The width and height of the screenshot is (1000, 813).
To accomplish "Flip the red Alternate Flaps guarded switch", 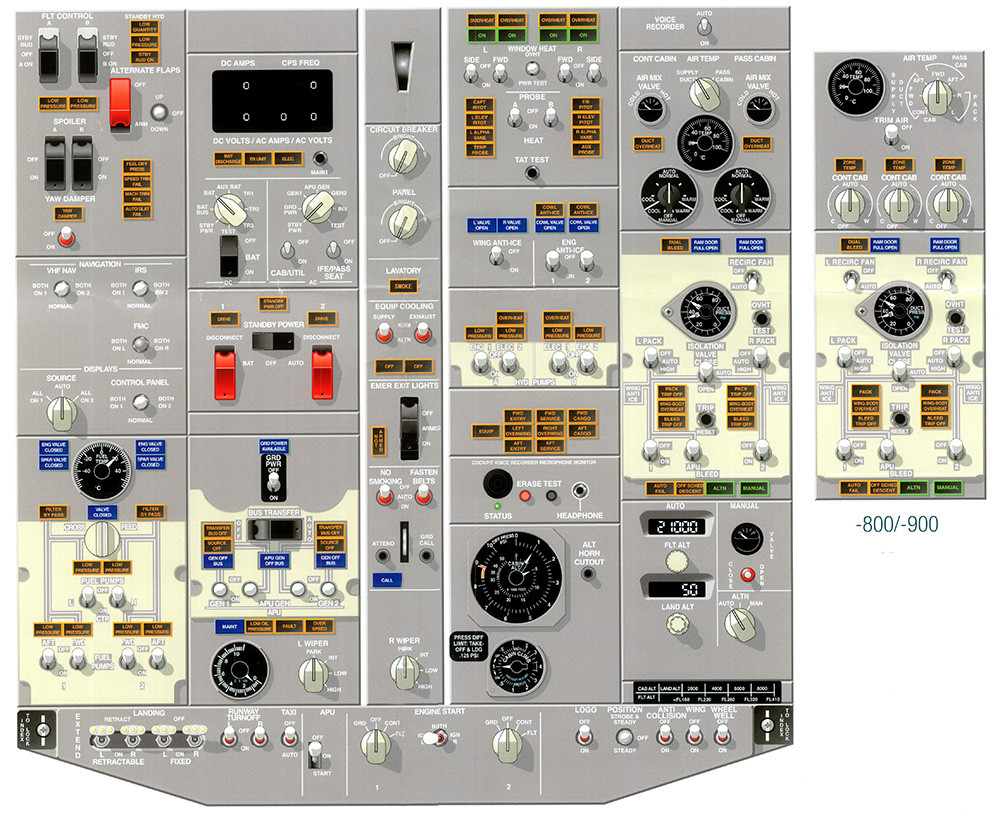I will coord(120,99).
